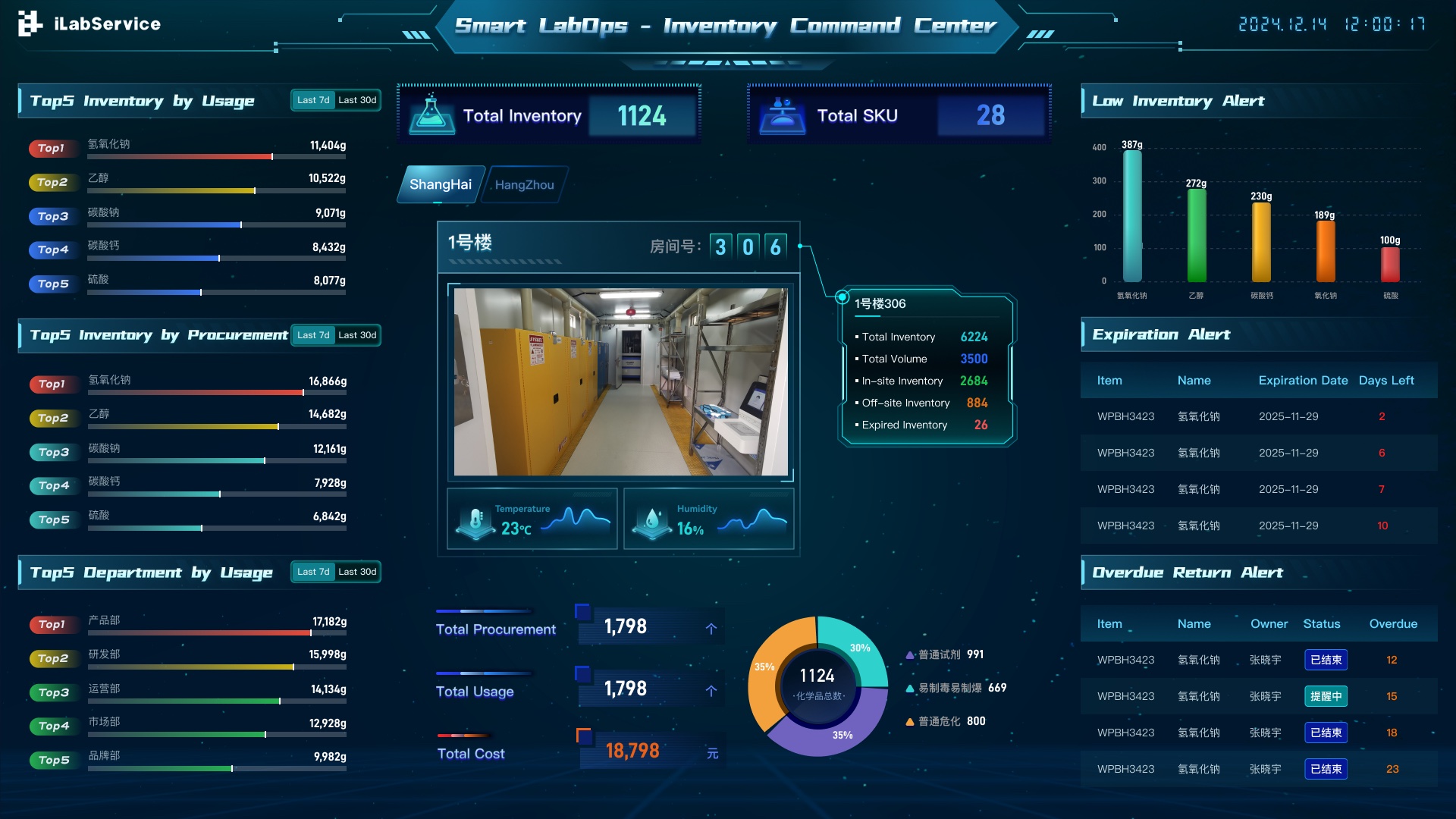Click the 189g orange bar for 氧化钠
The width and height of the screenshot is (1456, 819).
click(1326, 251)
